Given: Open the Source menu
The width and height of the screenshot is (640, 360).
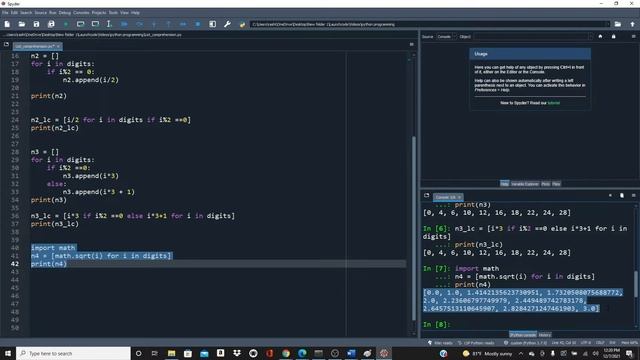Looking at the screenshot, I should (40, 13).
